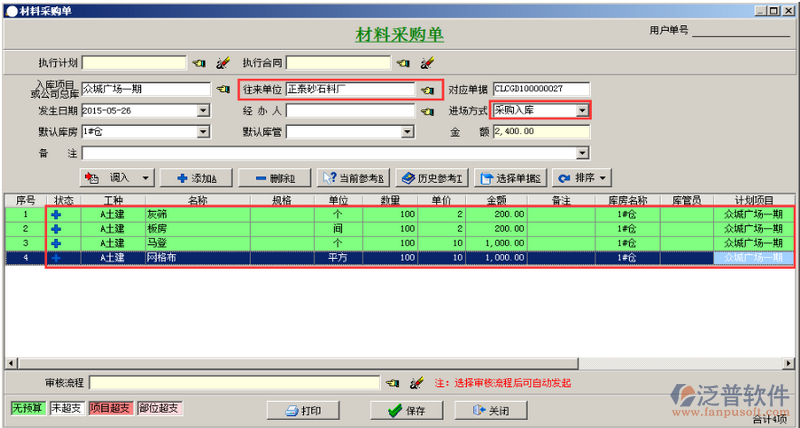800x428 pixels.
Task: Open 调入 button dropdown arrow
Action: [x=145, y=178]
